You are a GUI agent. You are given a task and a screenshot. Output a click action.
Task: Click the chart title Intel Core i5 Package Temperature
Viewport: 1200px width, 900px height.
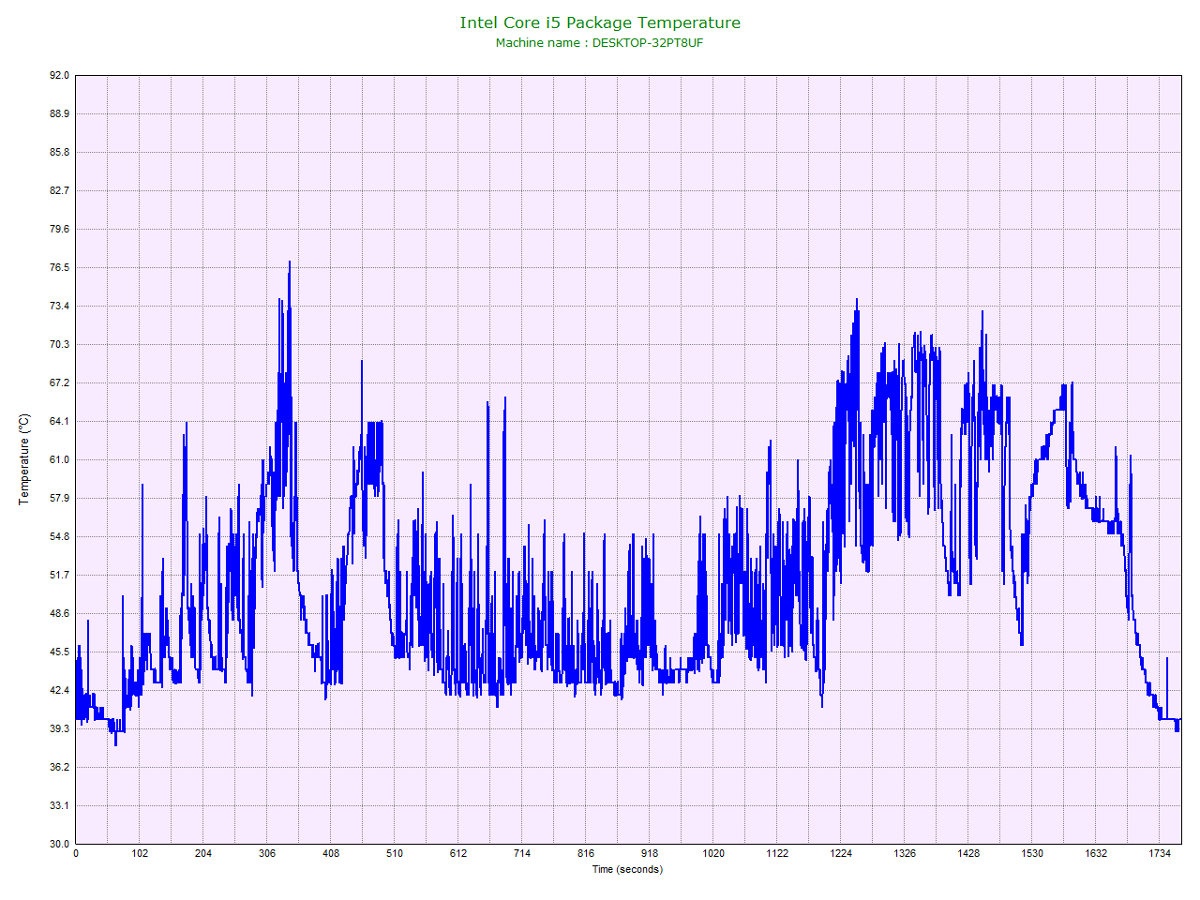pos(600,22)
